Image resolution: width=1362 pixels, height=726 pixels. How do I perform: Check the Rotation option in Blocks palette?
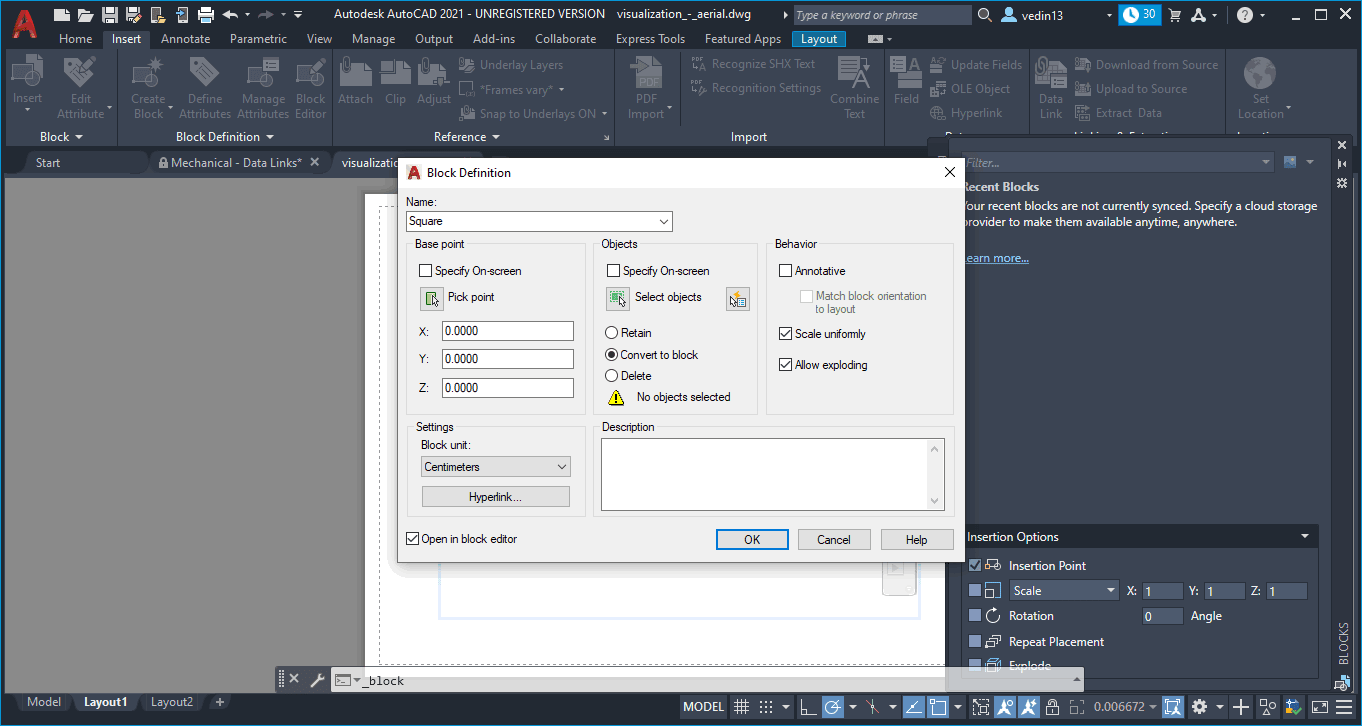[975, 616]
